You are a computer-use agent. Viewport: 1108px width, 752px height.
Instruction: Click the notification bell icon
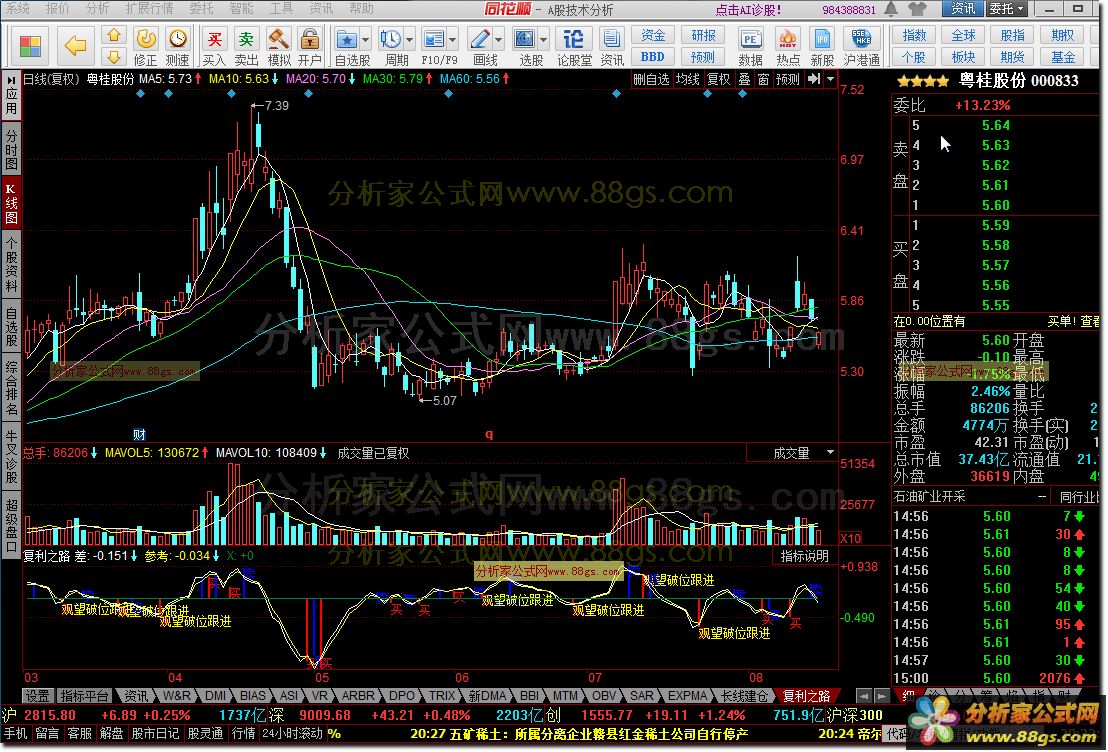892,9
